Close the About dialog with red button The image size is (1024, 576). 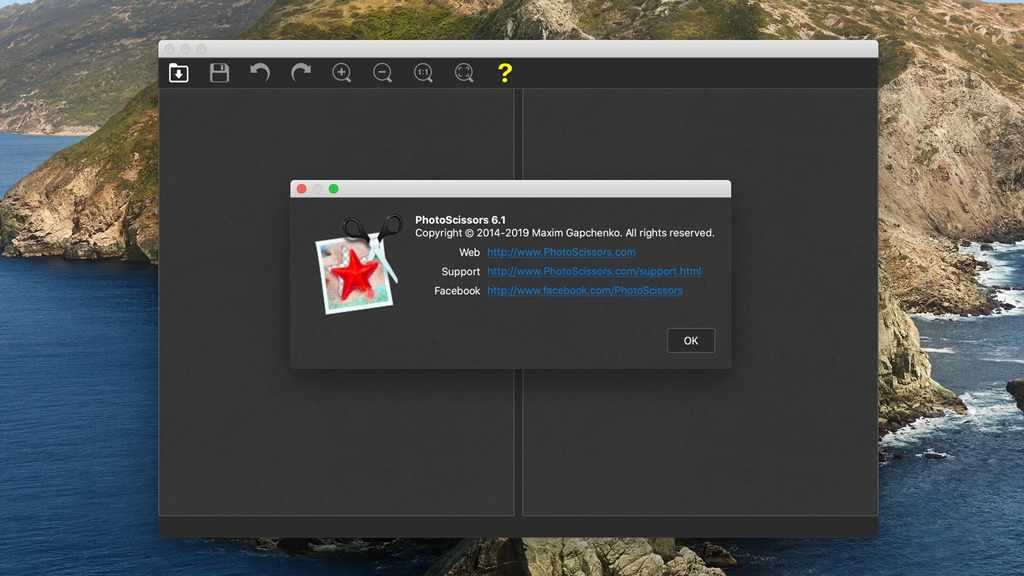(302, 189)
